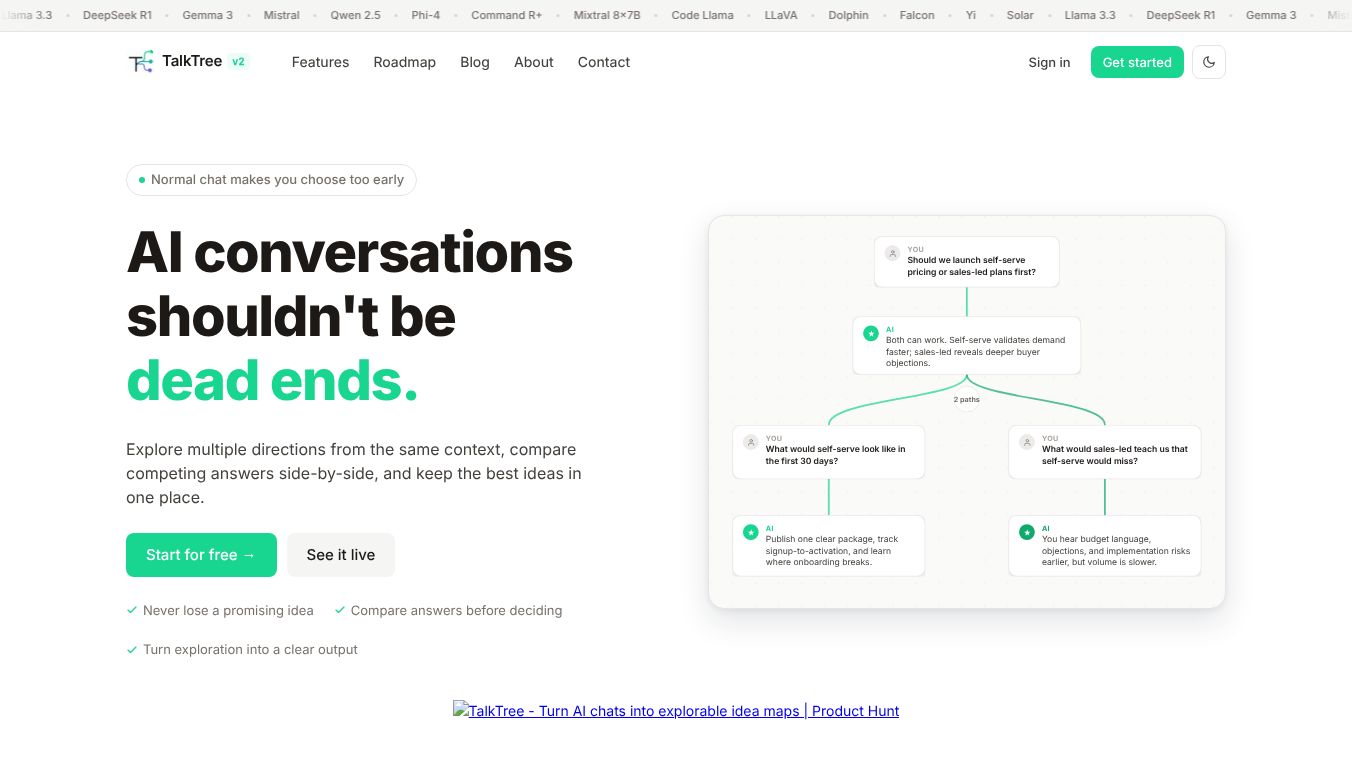Click 'Command R+' in the model ticker
This screenshot has width=1352, height=760.
tap(507, 15)
